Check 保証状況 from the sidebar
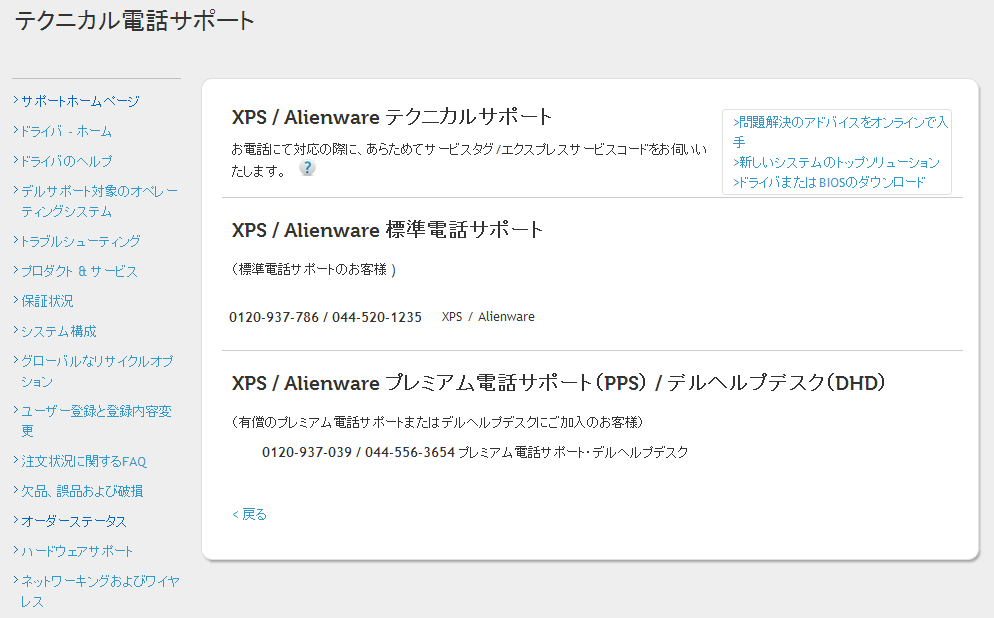The width and height of the screenshot is (994, 618). pyautogui.click(x=47, y=301)
